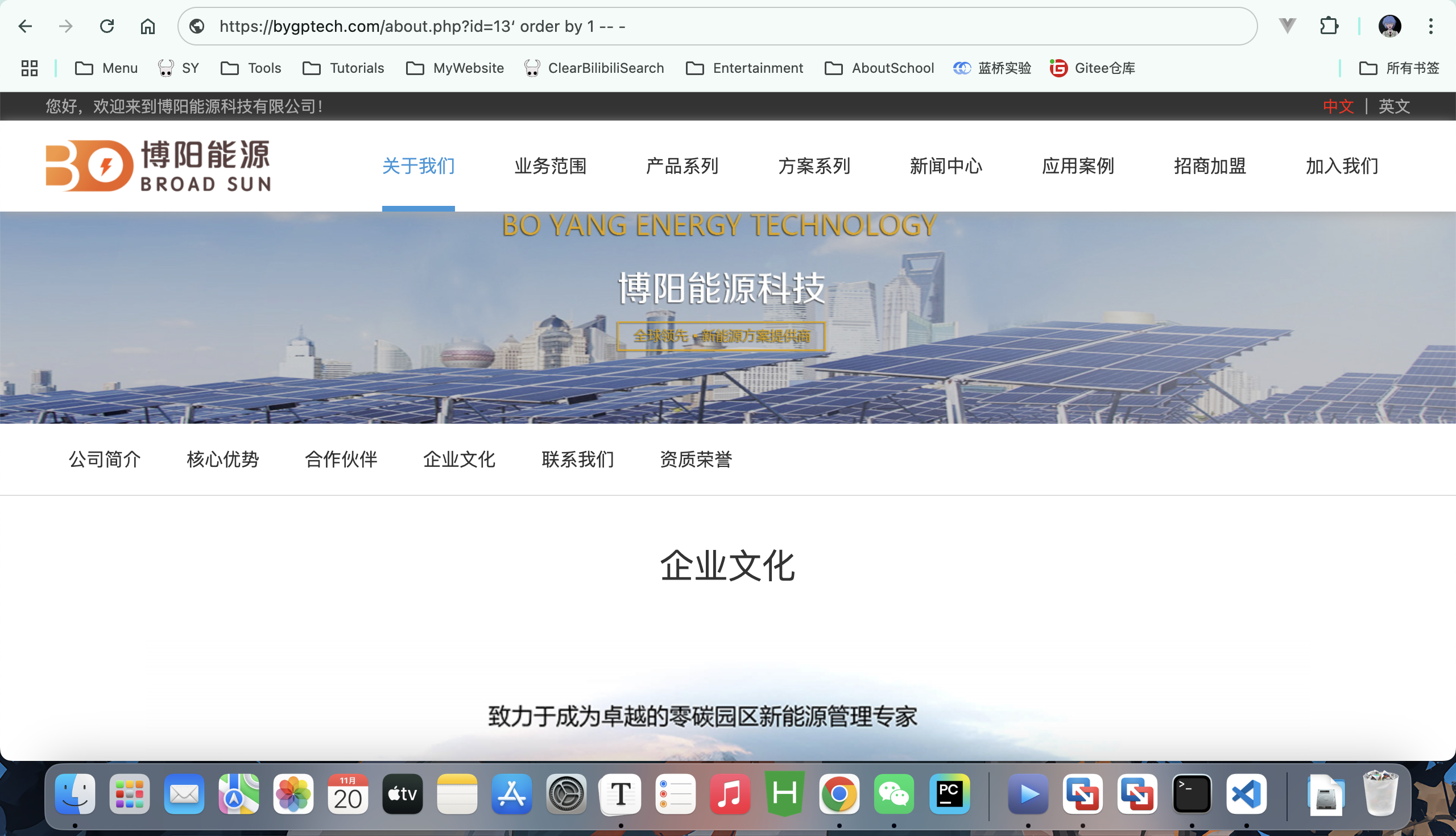Click the browser home icon
Image resolution: width=1456 pixels, height=836 pixels.
(147, 26)
